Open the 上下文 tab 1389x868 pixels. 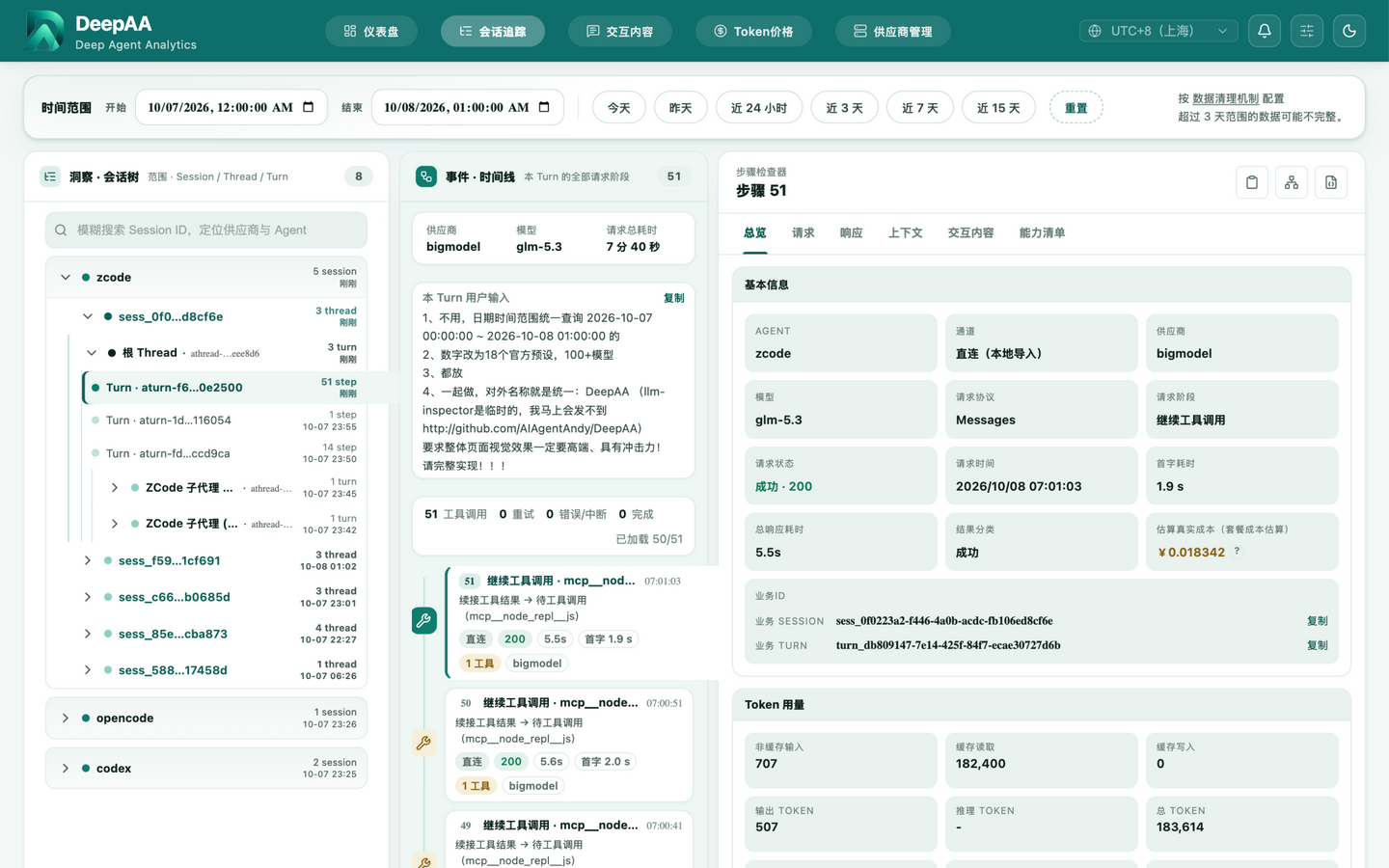pyautogui.click(x=906, y=232)
